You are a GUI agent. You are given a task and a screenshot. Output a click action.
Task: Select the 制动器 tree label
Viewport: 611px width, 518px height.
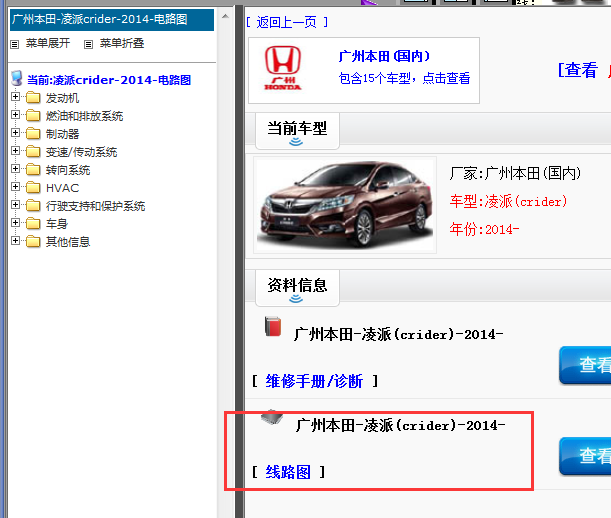(x=62, y=134)
